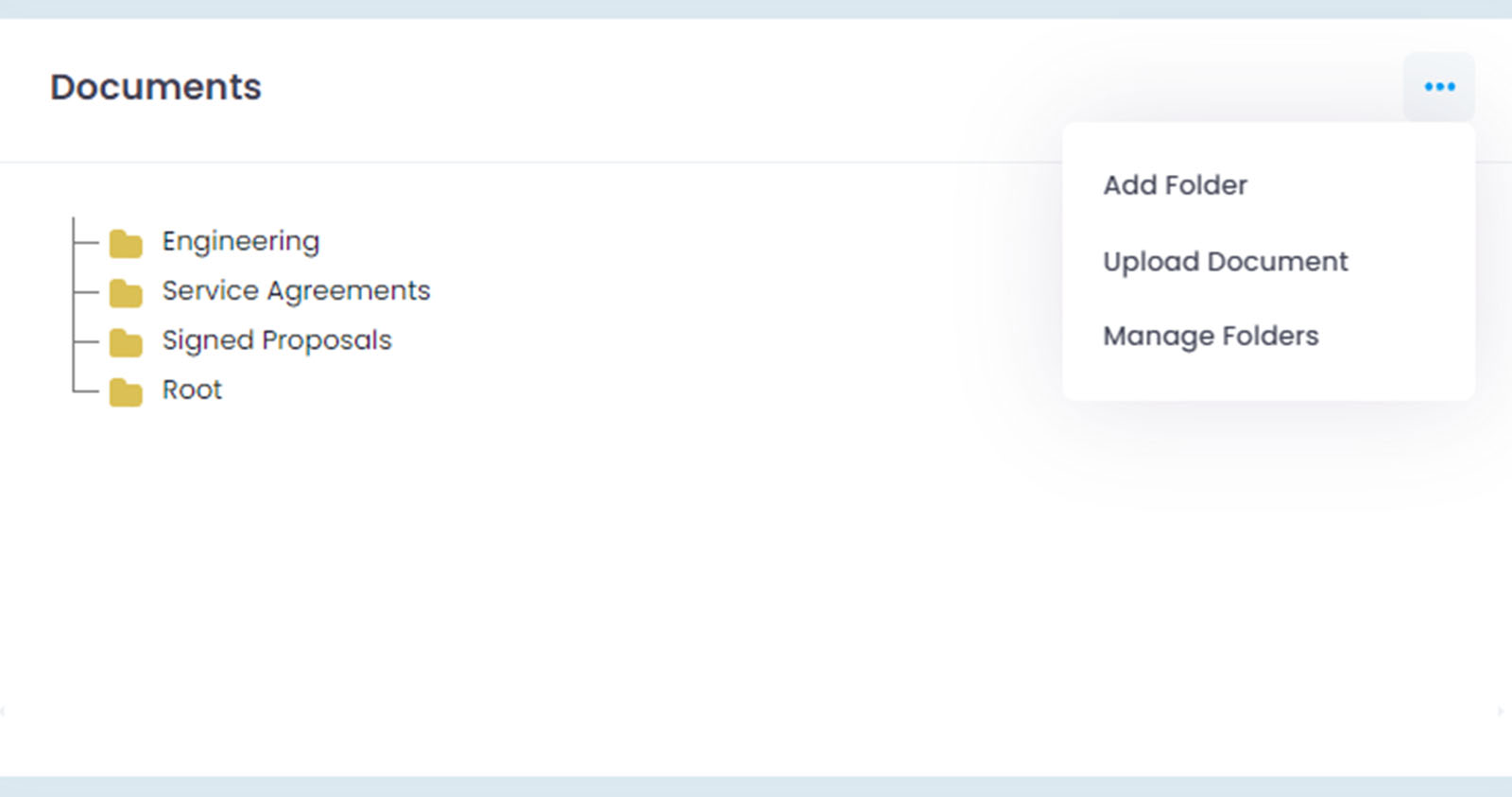Select the Signed Proposals folder name

[276, 340]
